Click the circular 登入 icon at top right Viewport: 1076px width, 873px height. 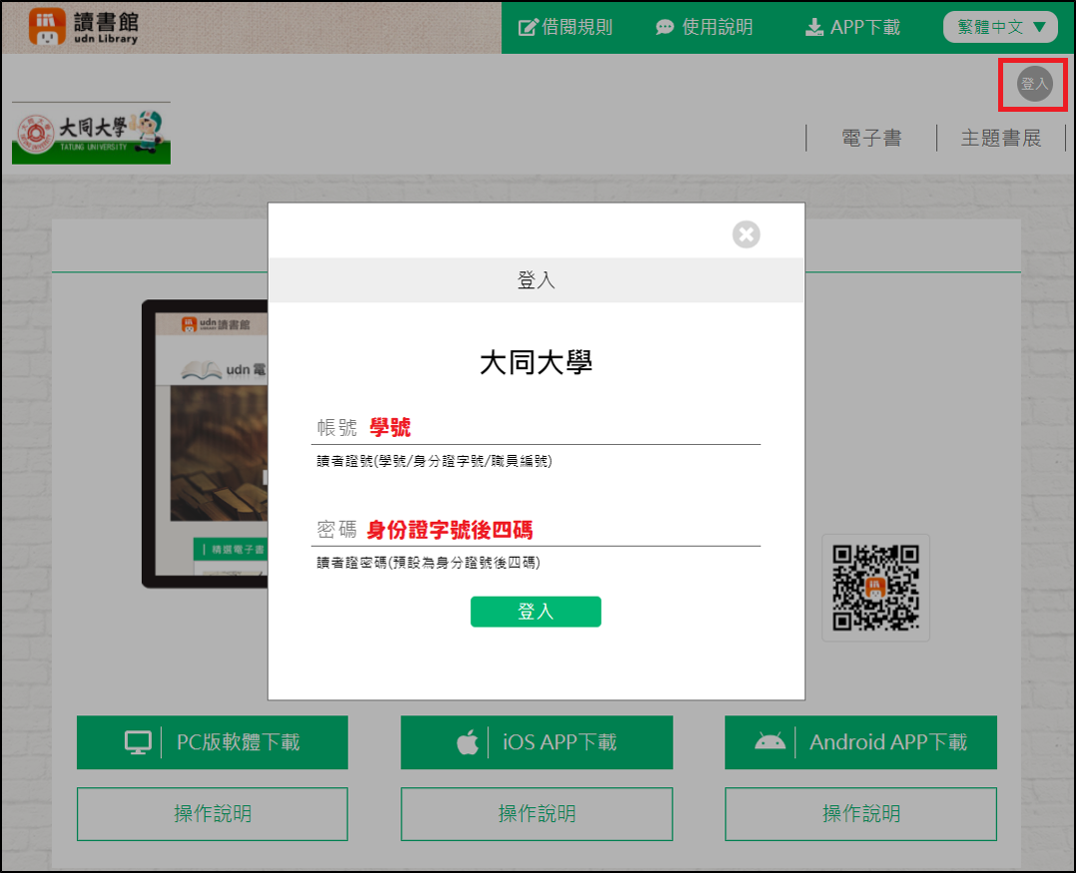tap(1034, 84)
